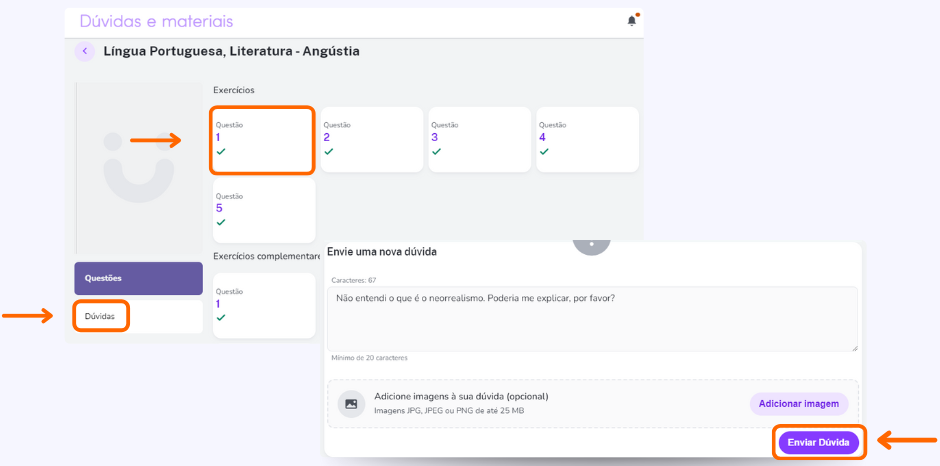Click inside the question text area

point(592,319)
